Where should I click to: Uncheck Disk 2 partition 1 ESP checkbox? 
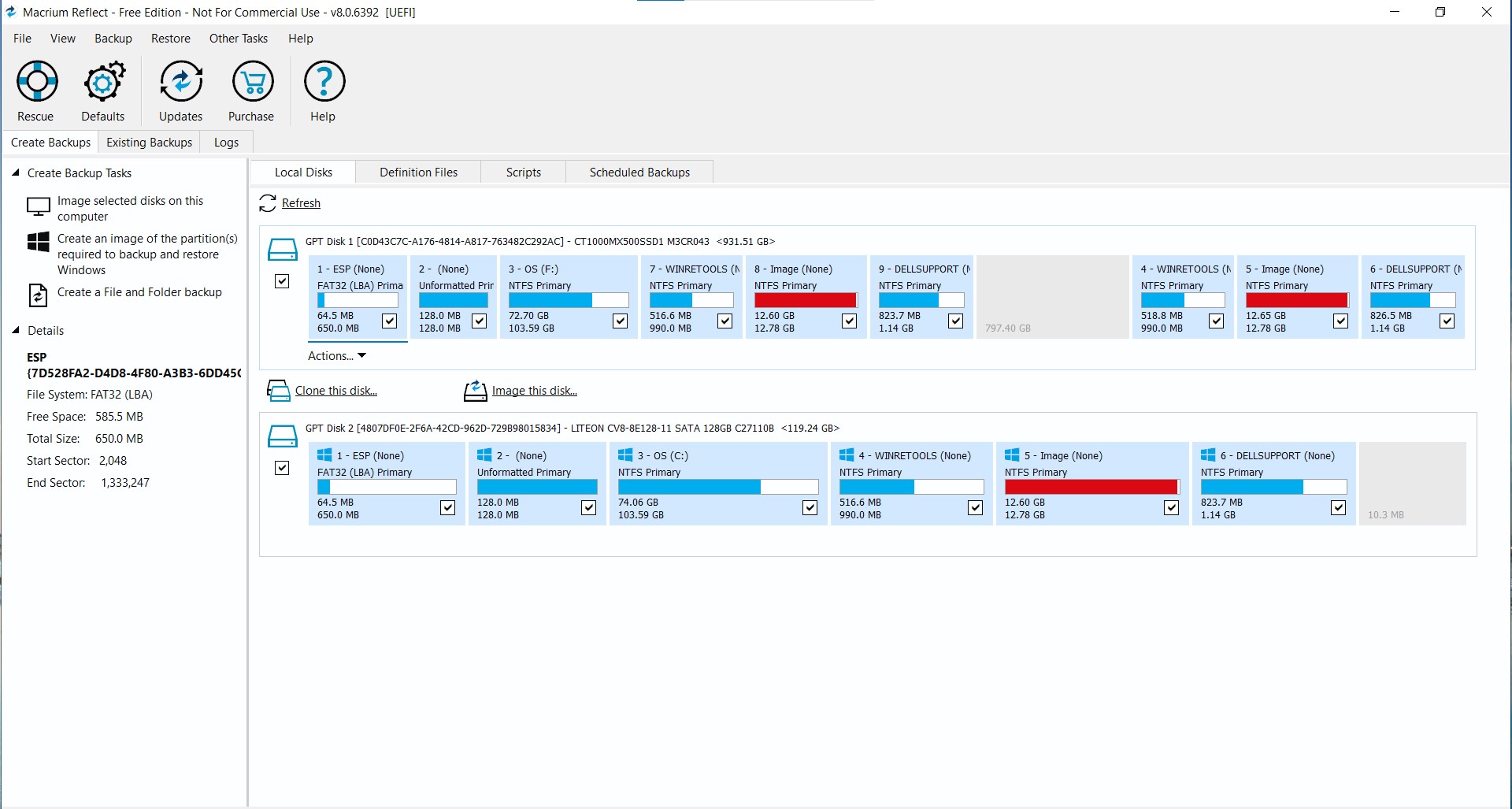tap(447, 507)
